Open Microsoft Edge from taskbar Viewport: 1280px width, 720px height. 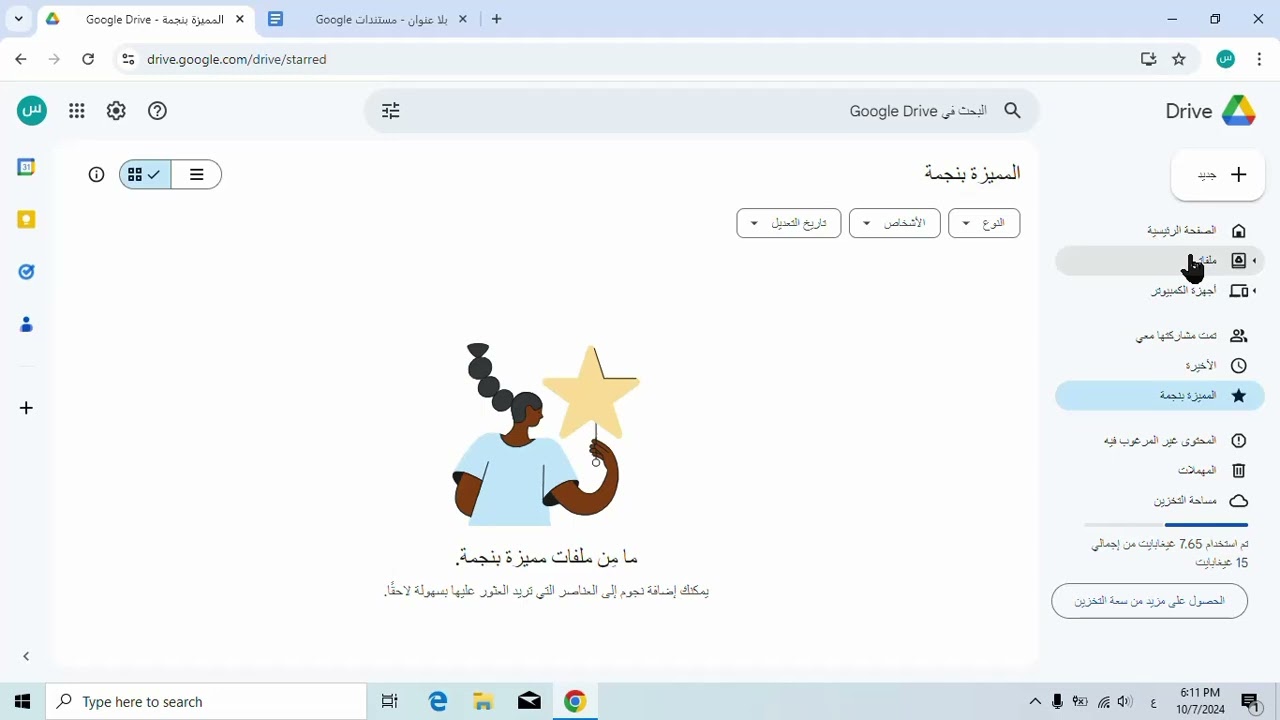438,702
